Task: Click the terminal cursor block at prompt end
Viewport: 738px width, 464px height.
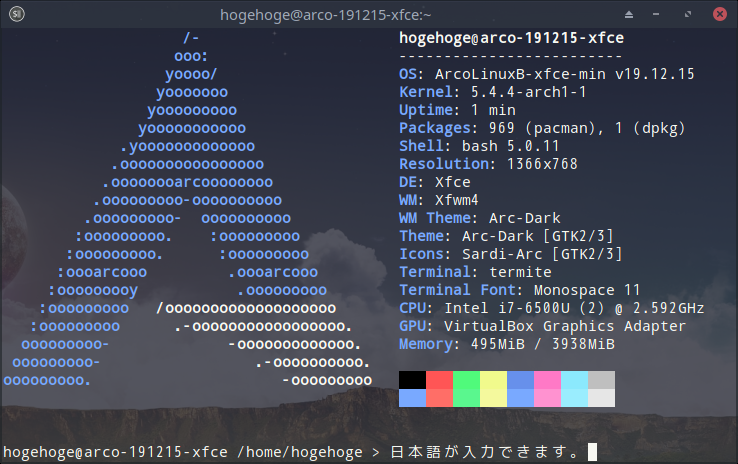Action: pos(592,452)
